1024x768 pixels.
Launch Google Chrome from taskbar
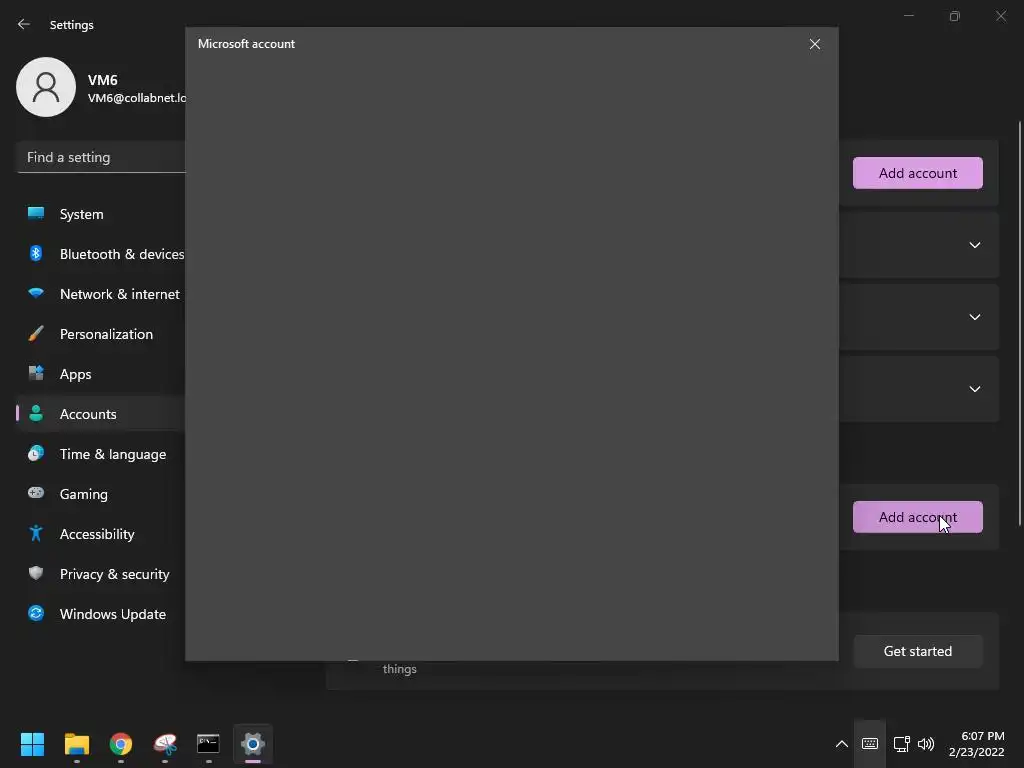coord(121,744)
